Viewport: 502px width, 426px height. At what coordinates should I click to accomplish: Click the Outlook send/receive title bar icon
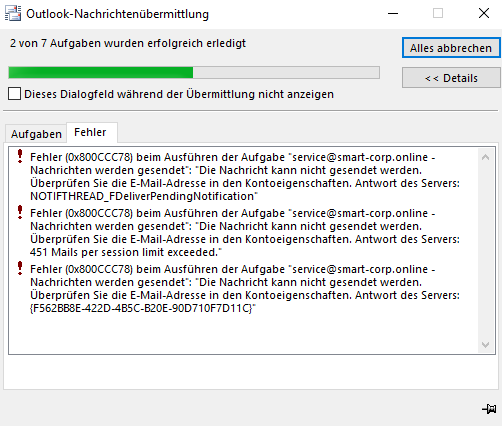(x=13, y=14)
